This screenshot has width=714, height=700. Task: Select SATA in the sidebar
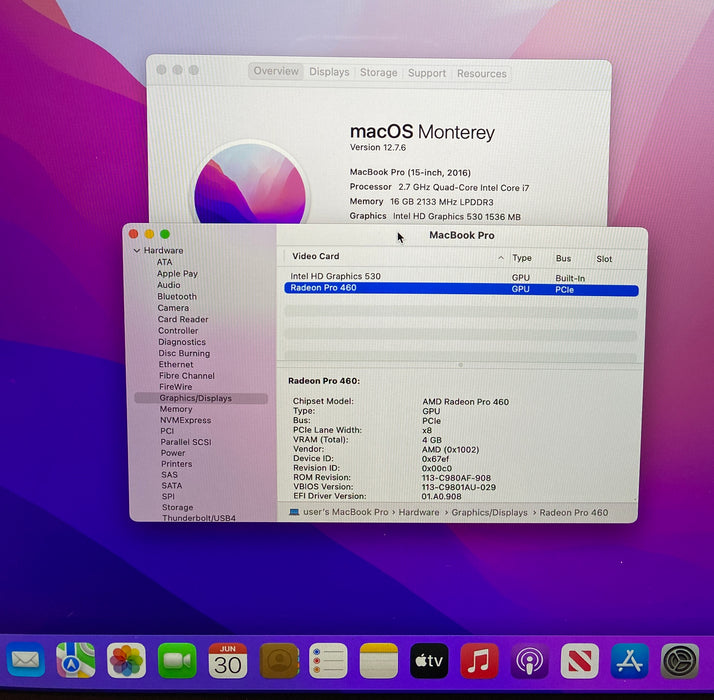point(172,485)
